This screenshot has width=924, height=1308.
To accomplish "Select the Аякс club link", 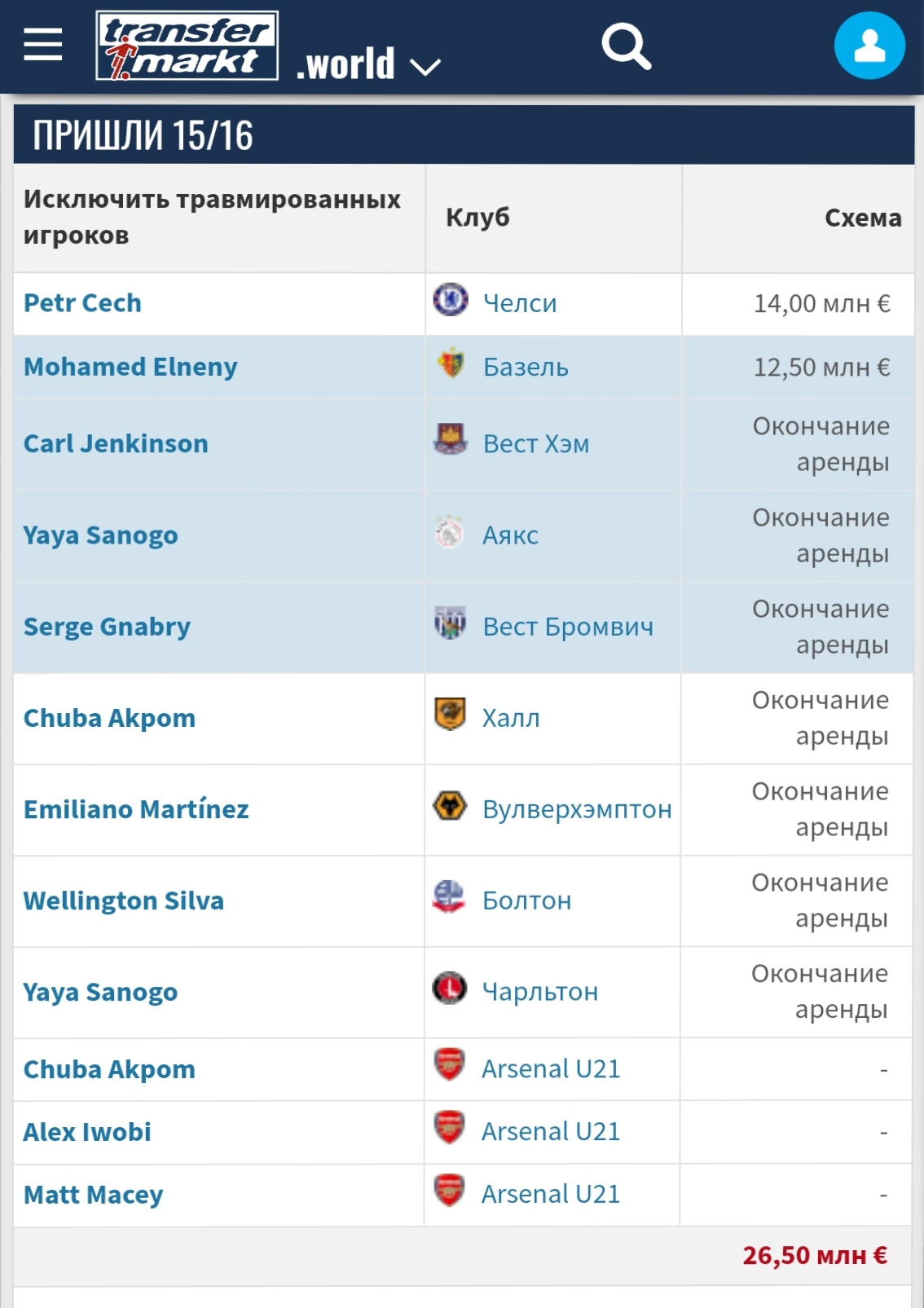I will click(x=510, y=535).
